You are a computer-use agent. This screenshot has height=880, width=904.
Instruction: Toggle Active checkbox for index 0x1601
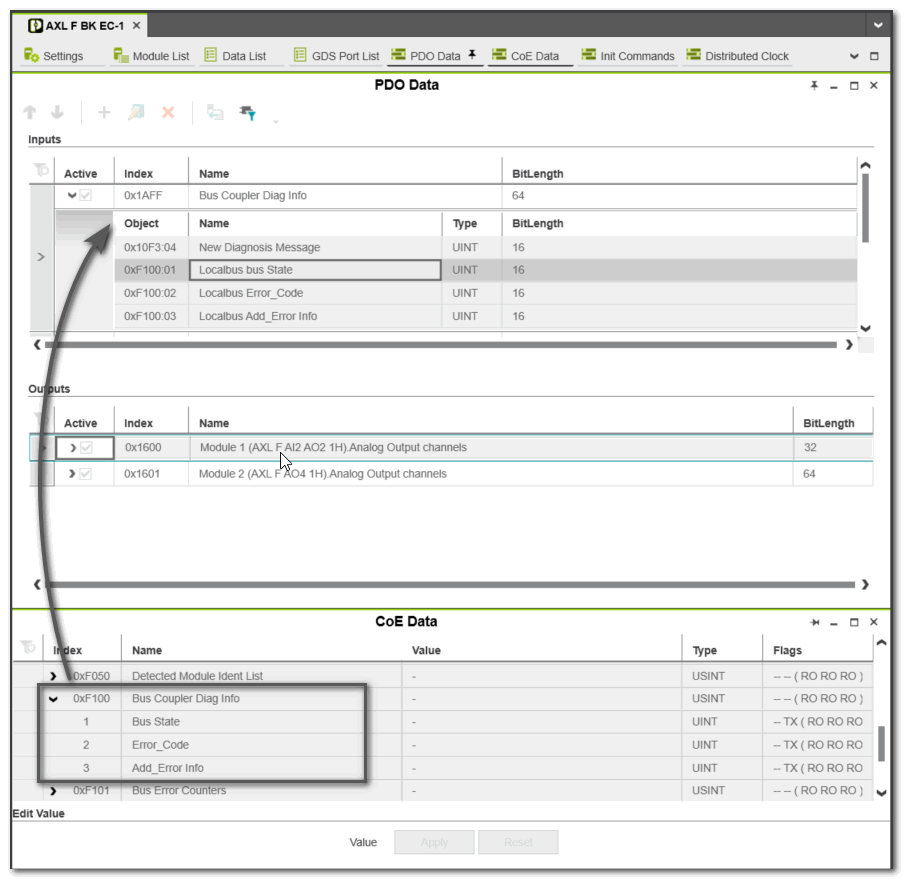pyautogui.click(x=86, y=474)
